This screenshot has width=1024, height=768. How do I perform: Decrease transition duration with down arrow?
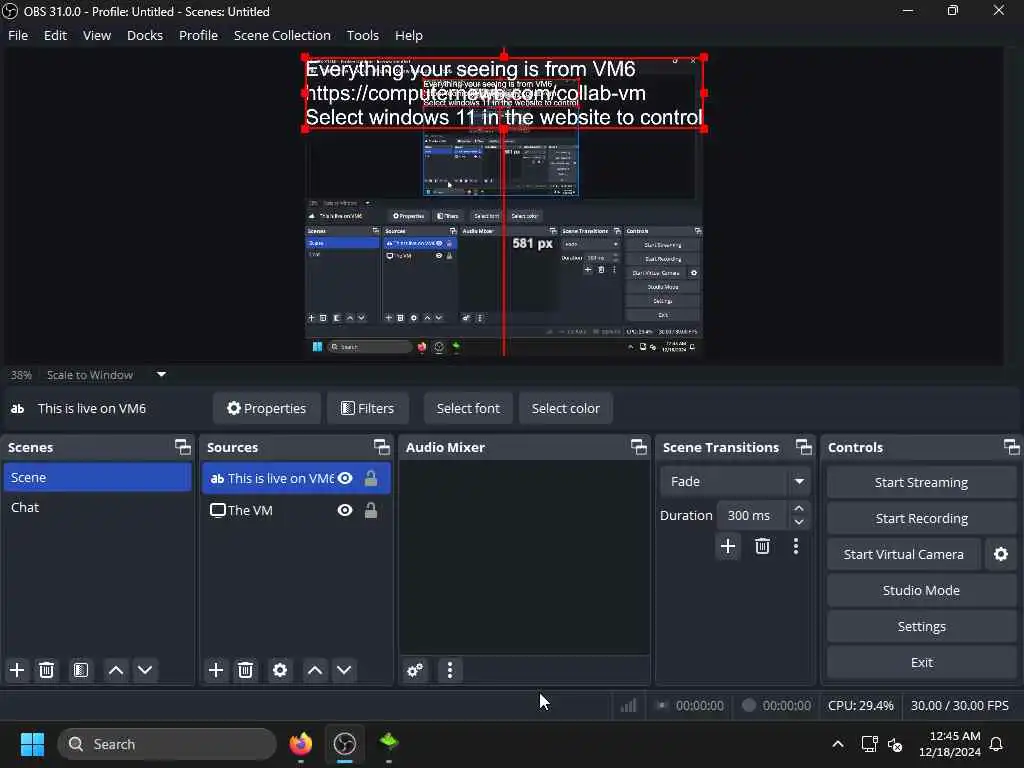pyautogui.click(x=799, y=522)
